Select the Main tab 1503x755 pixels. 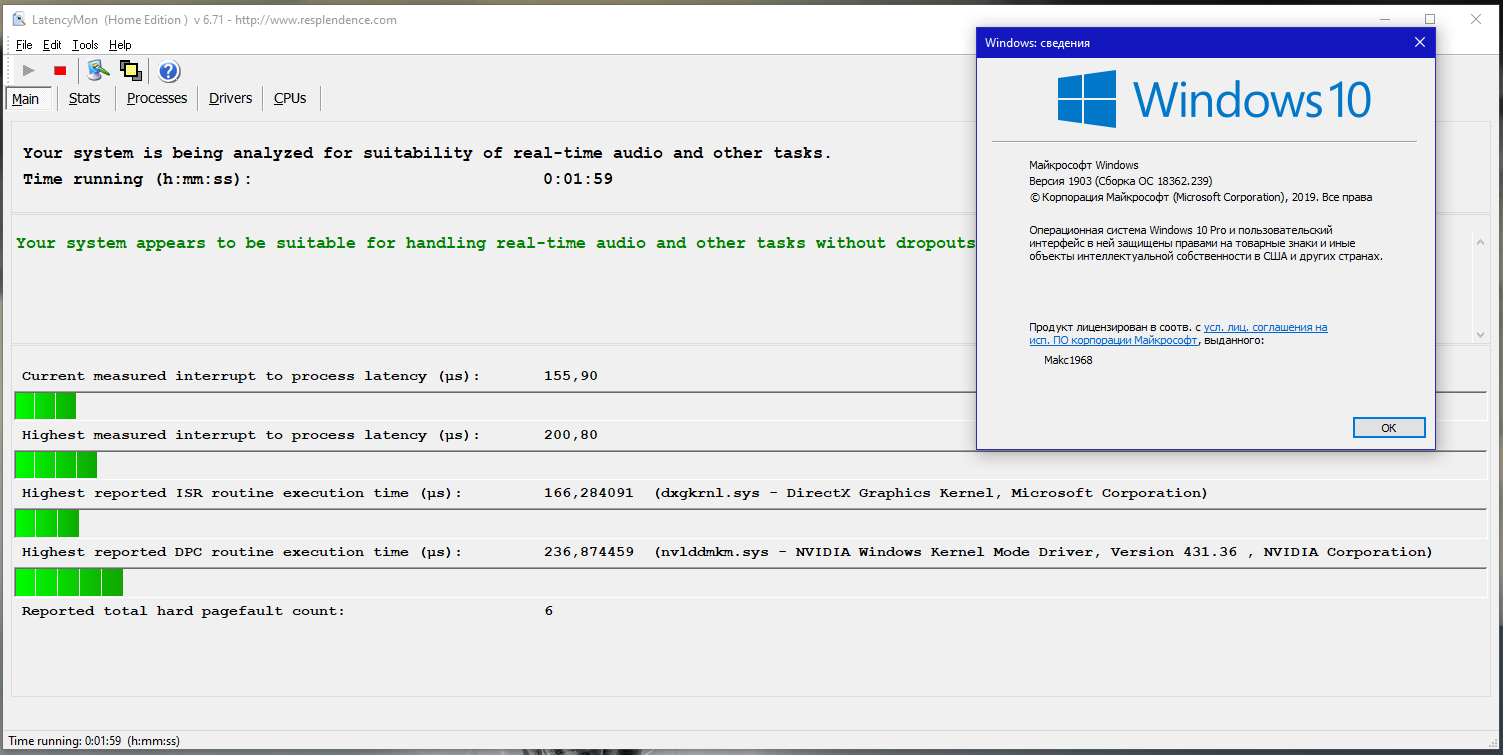pyautogui.click(x=26, y=99)
